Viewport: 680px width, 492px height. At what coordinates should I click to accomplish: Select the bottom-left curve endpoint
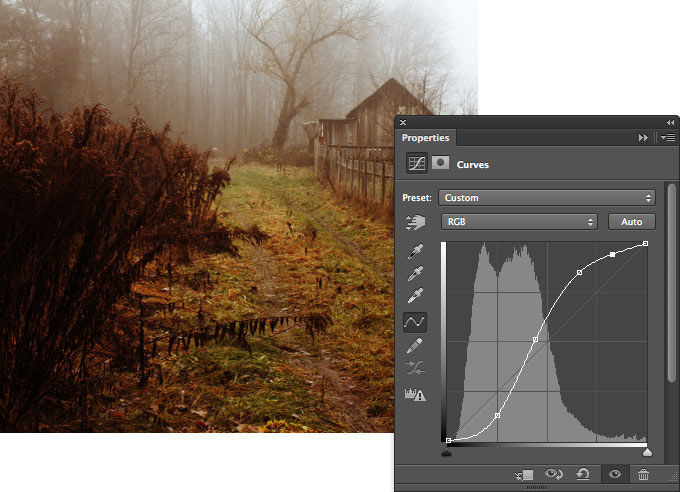(x=449, y=440)
